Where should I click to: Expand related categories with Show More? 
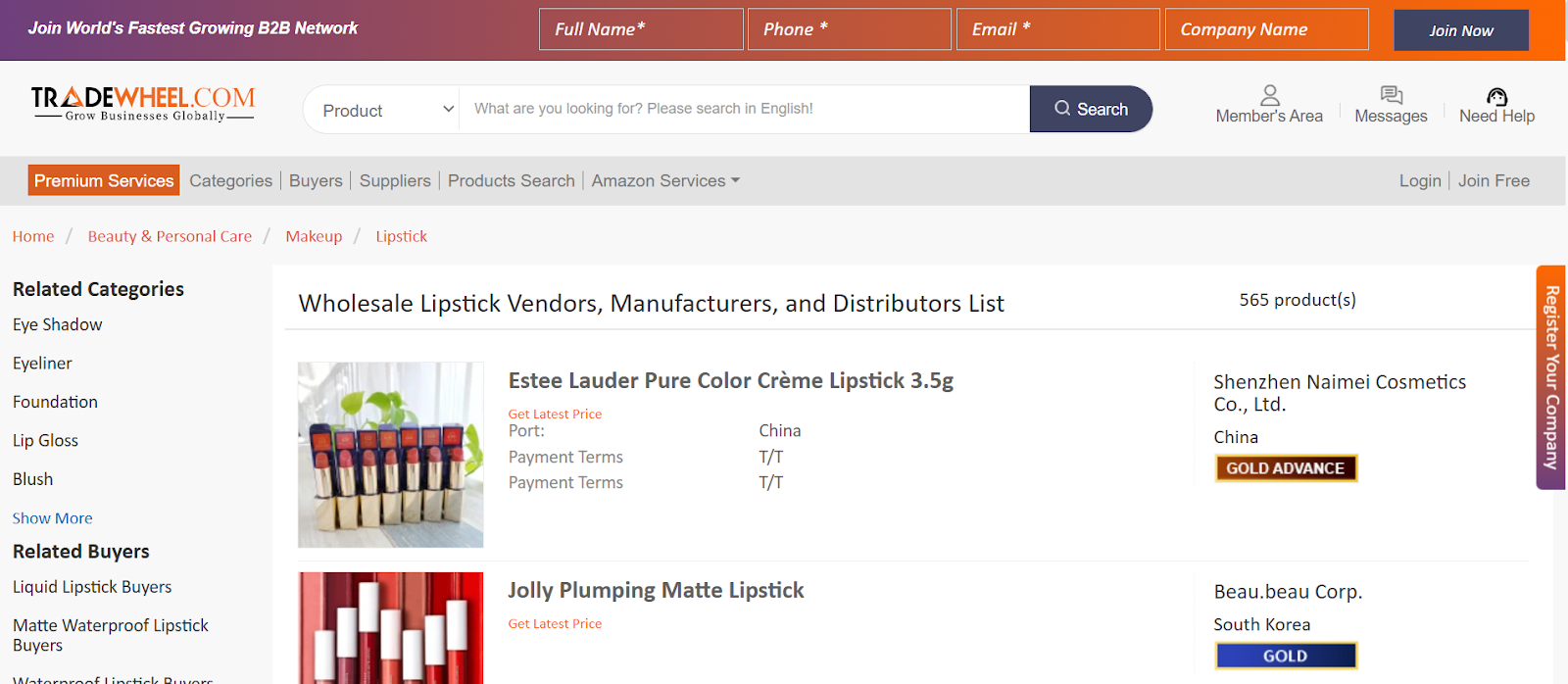point(52,518)
